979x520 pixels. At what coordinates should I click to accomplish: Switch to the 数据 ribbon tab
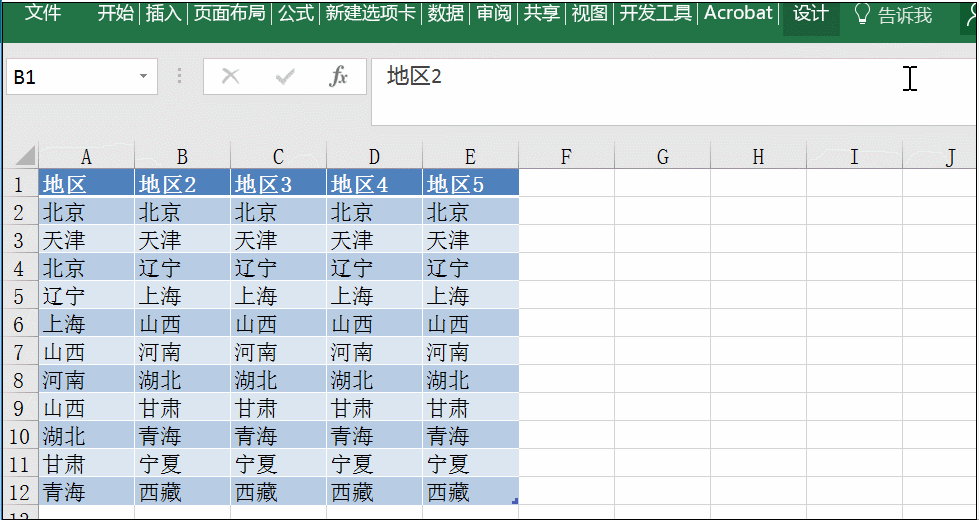coord(446,13)
